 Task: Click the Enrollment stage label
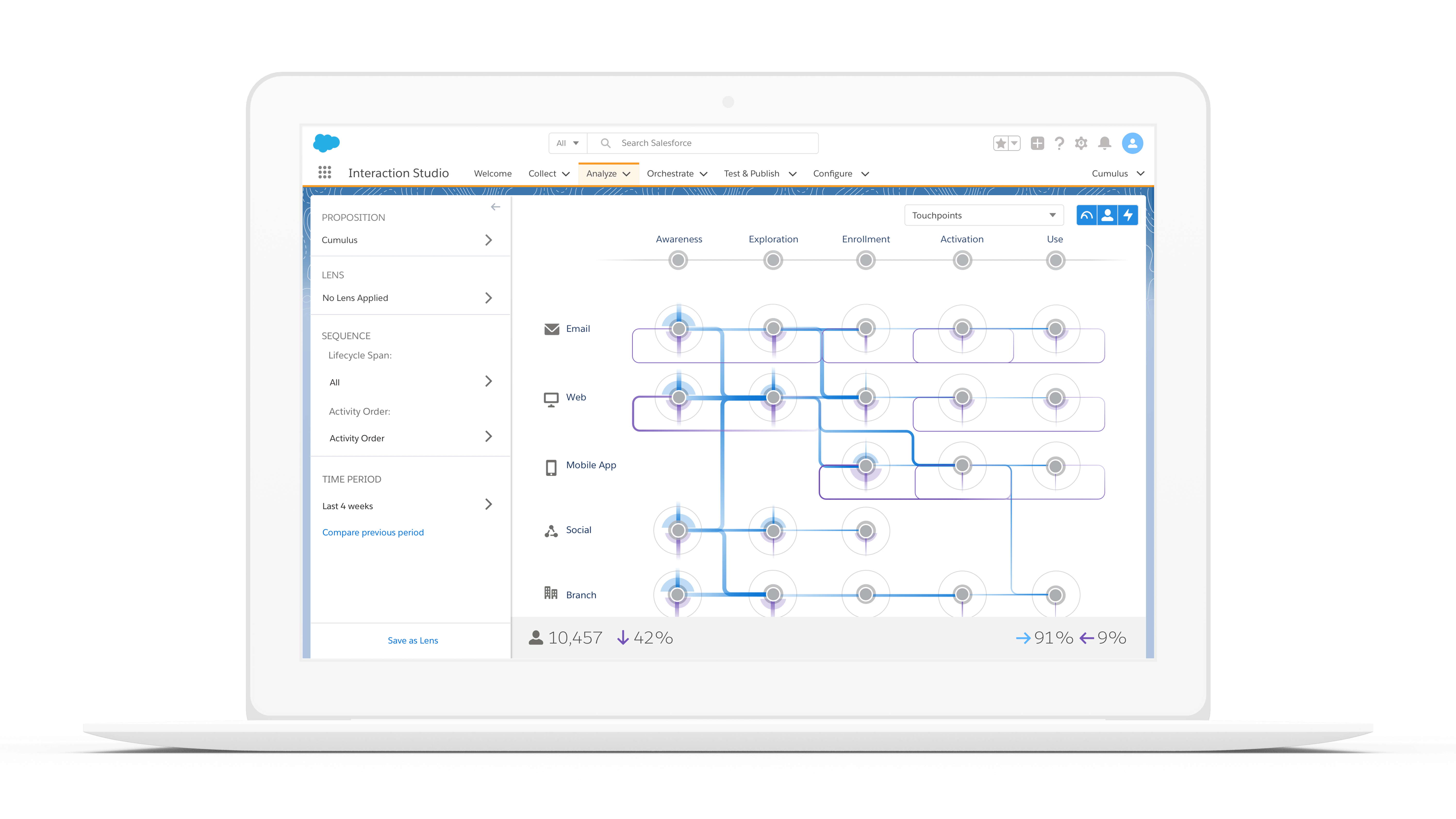pos(865,239)
